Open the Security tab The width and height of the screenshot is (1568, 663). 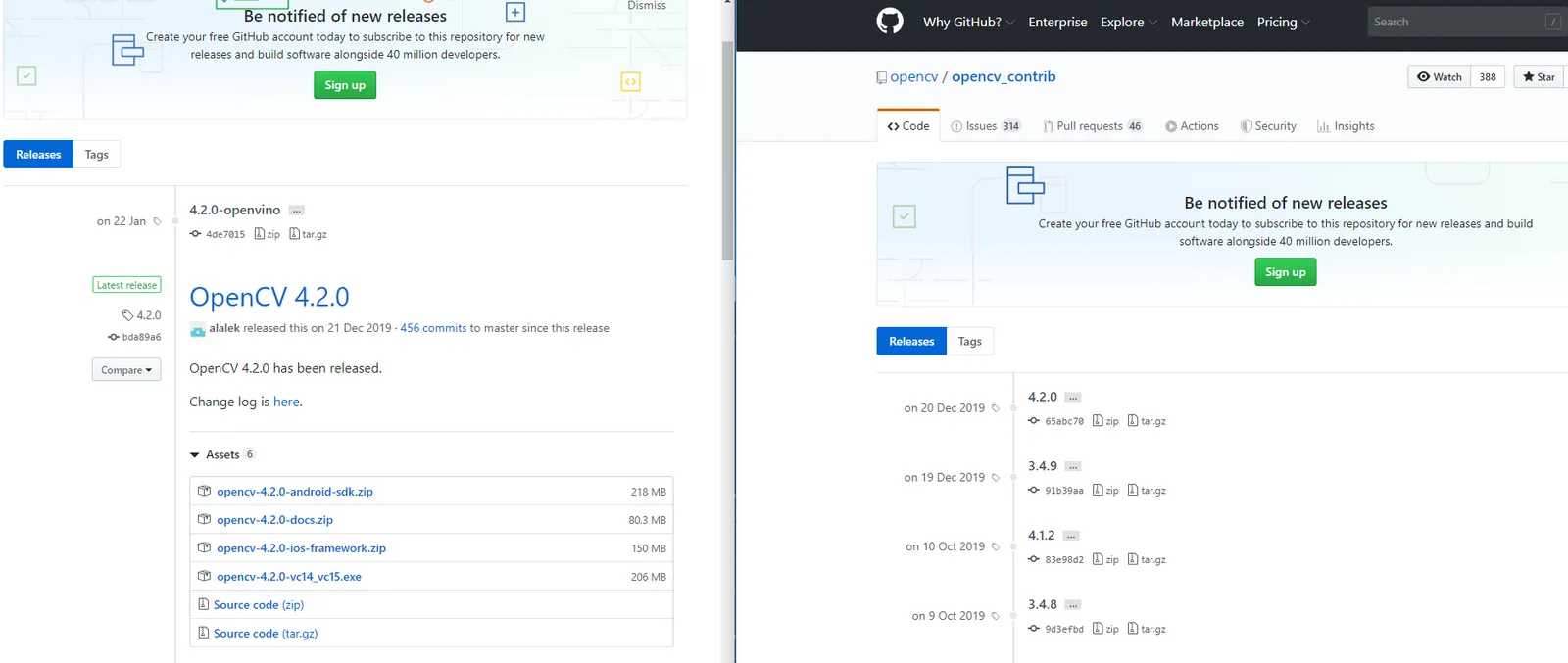click(x=1268, y=126)
